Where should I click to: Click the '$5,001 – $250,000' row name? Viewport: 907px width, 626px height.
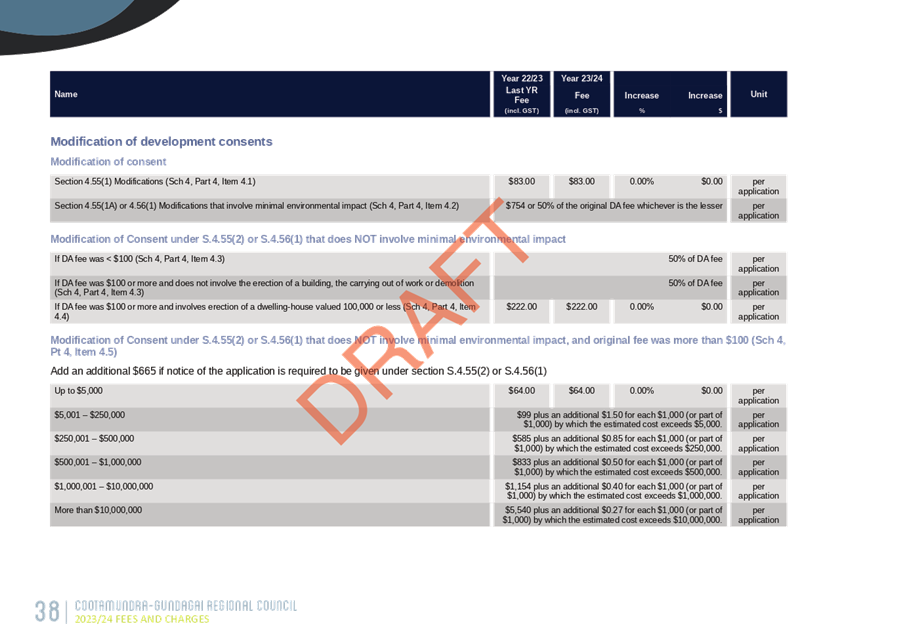[x=90, y=415]
